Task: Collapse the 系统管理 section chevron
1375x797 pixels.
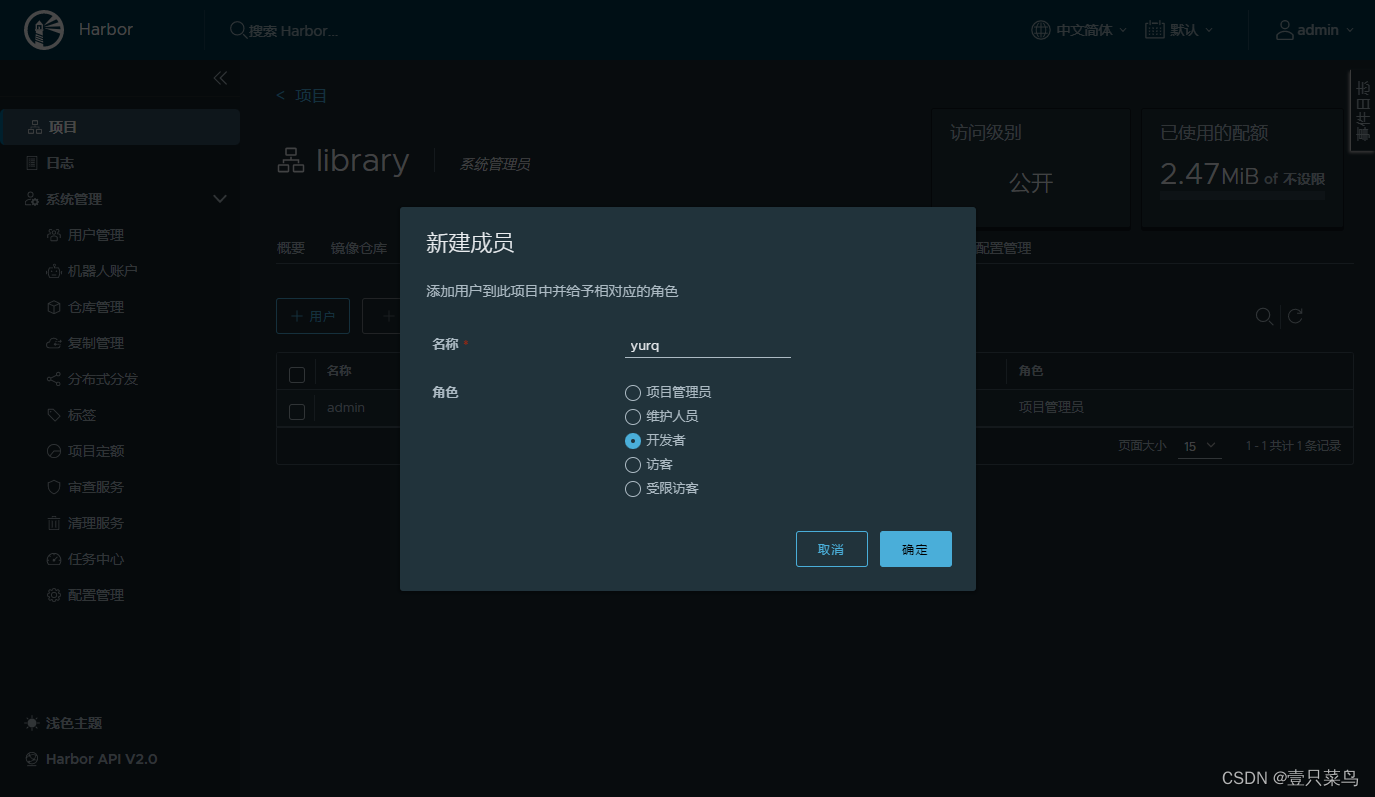Action: click(x=221, y=199)
